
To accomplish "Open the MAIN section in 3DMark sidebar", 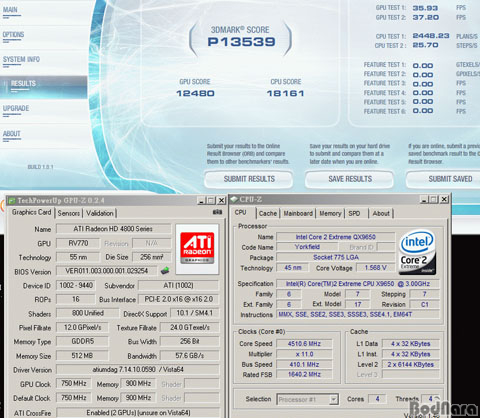I will click(10, 10).
